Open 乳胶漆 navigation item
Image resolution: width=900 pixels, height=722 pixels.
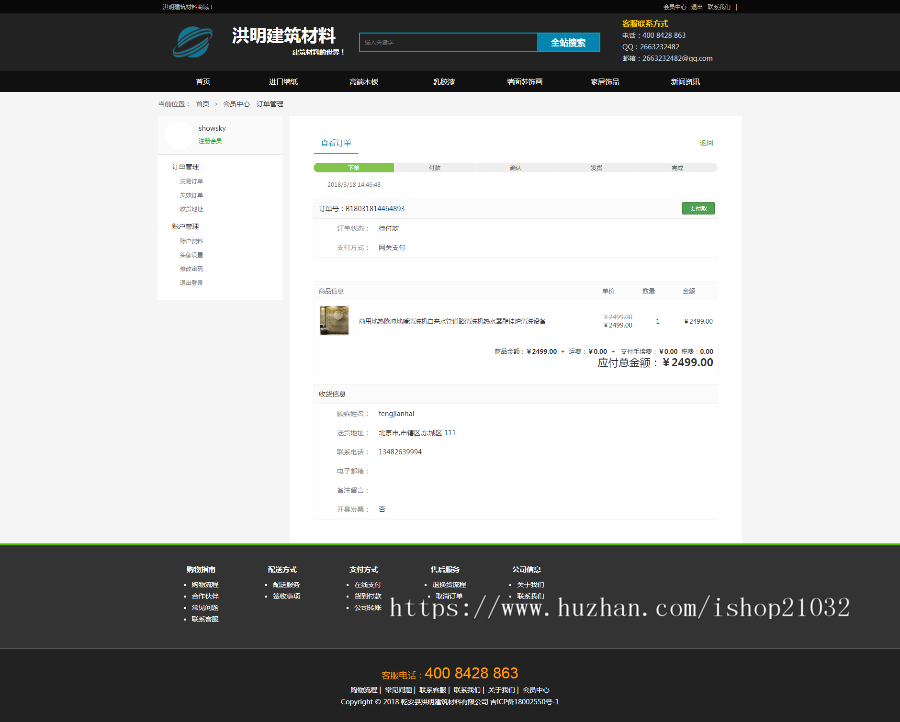(444, 81)
